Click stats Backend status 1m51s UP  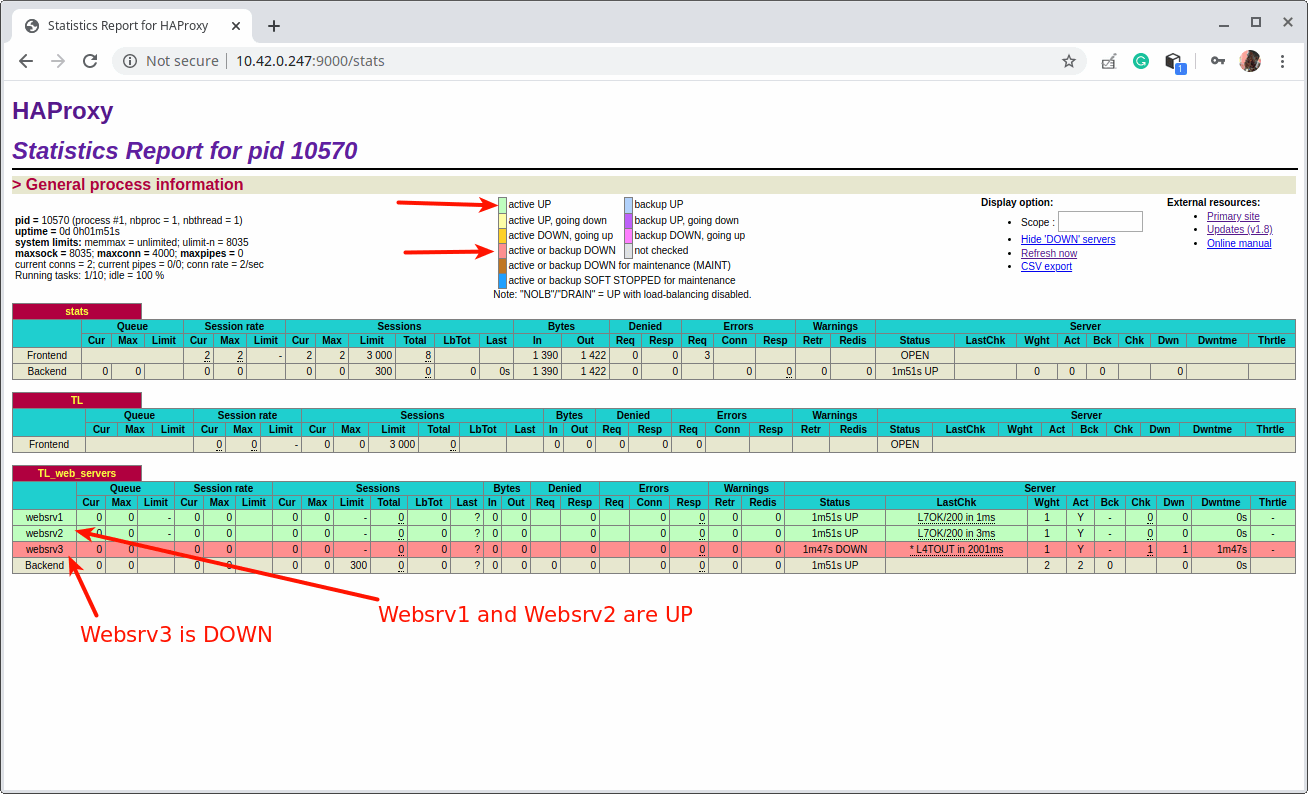(x=914, y=372)
